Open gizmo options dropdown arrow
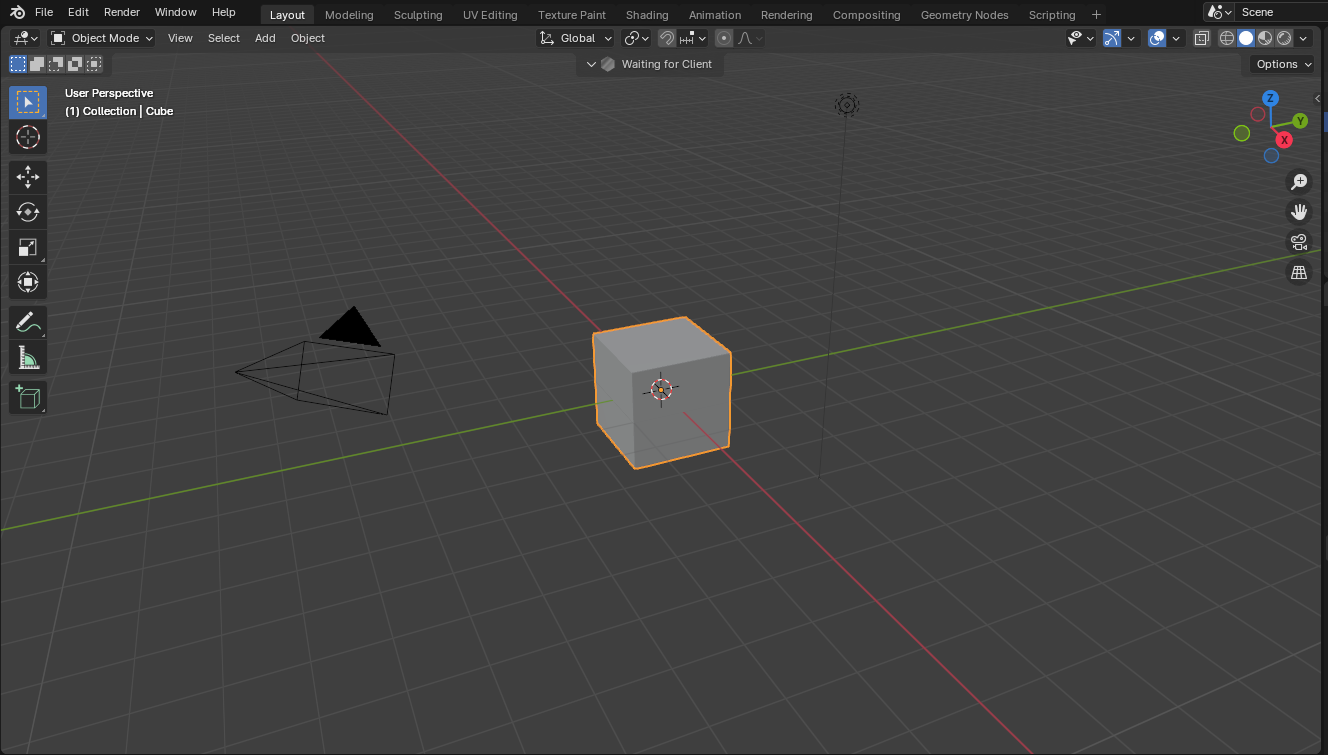1328x755 pixels. [x=1132, y=38]
